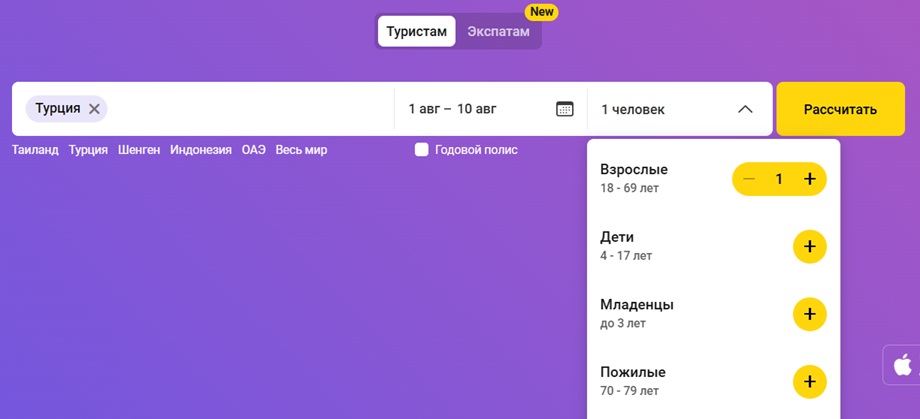Increase the Взрослые count with plus

(810, 179)
